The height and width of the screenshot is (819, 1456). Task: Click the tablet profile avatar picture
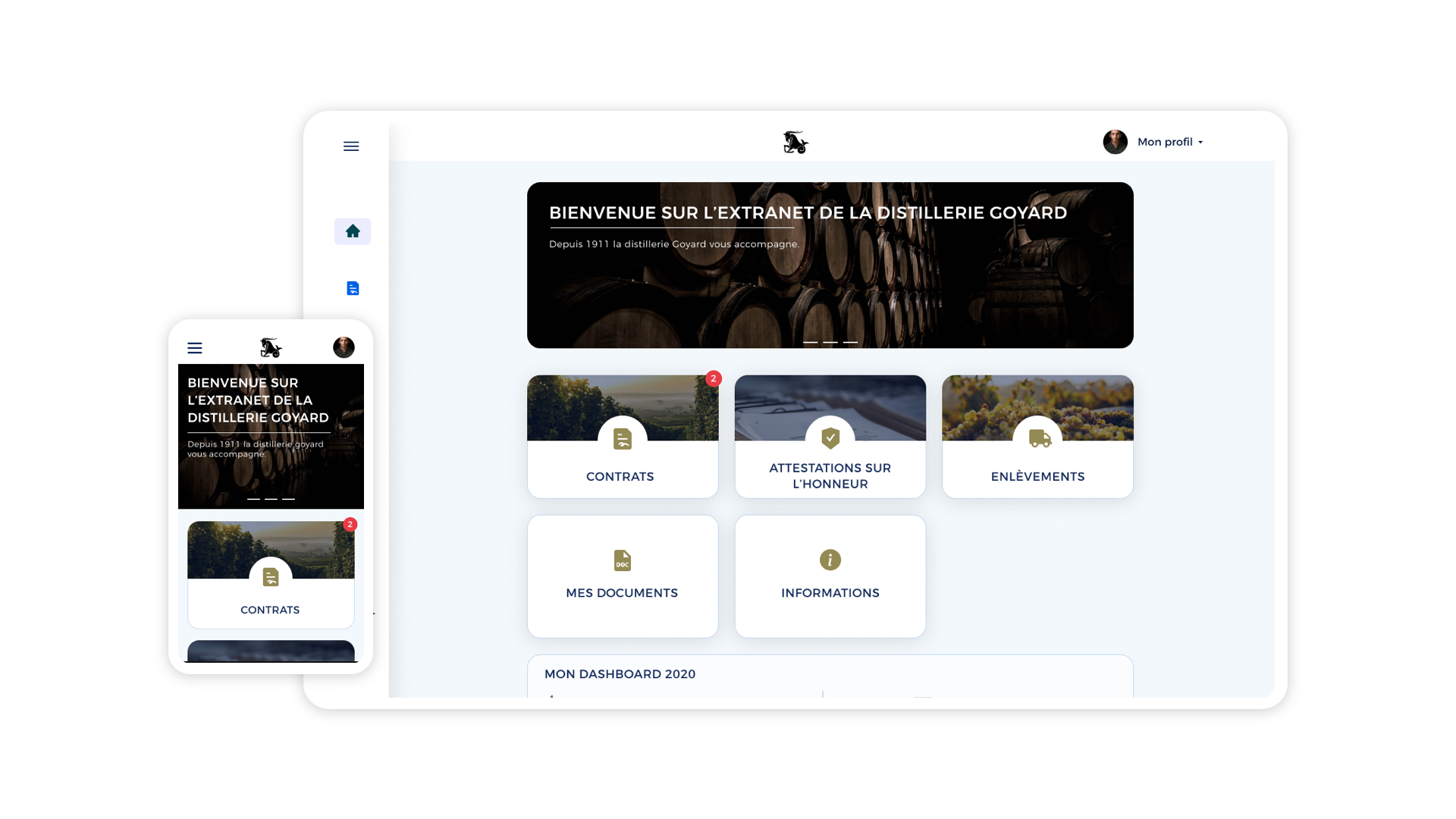pyautogui.click(x=1115, y=142)
